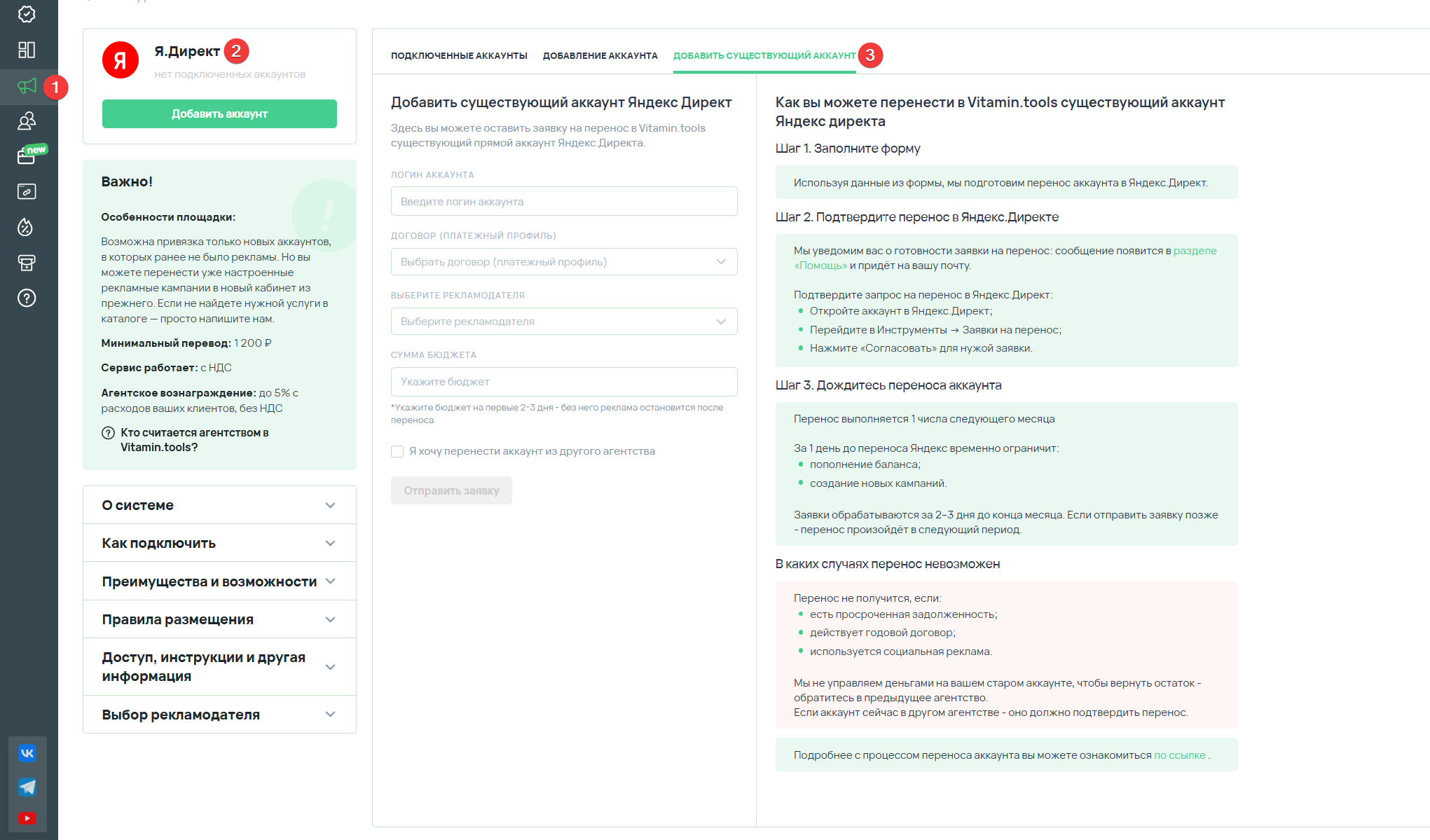Select «Добавить существующий аккаунт» tab

pos(764,55)
